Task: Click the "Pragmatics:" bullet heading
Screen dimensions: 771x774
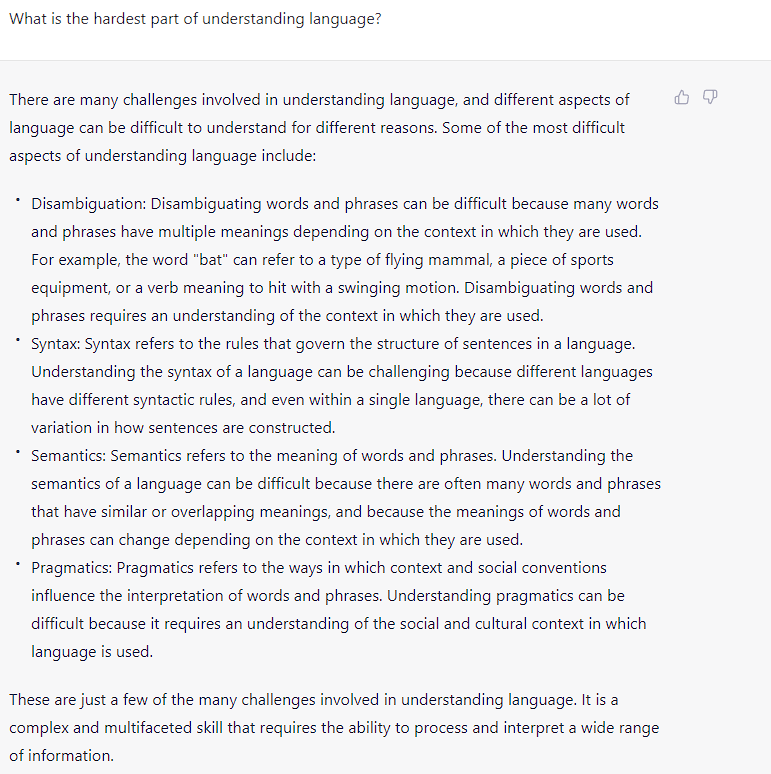Action: [x=72, y=568]
